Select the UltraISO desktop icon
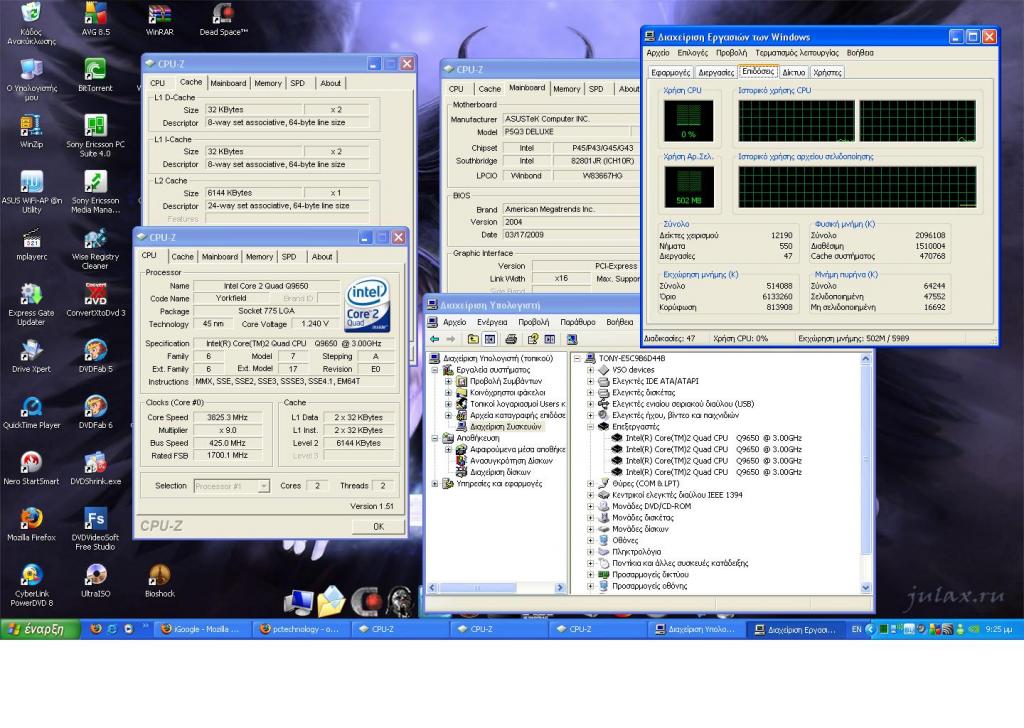1024x728 pixels. coord(95,580)
